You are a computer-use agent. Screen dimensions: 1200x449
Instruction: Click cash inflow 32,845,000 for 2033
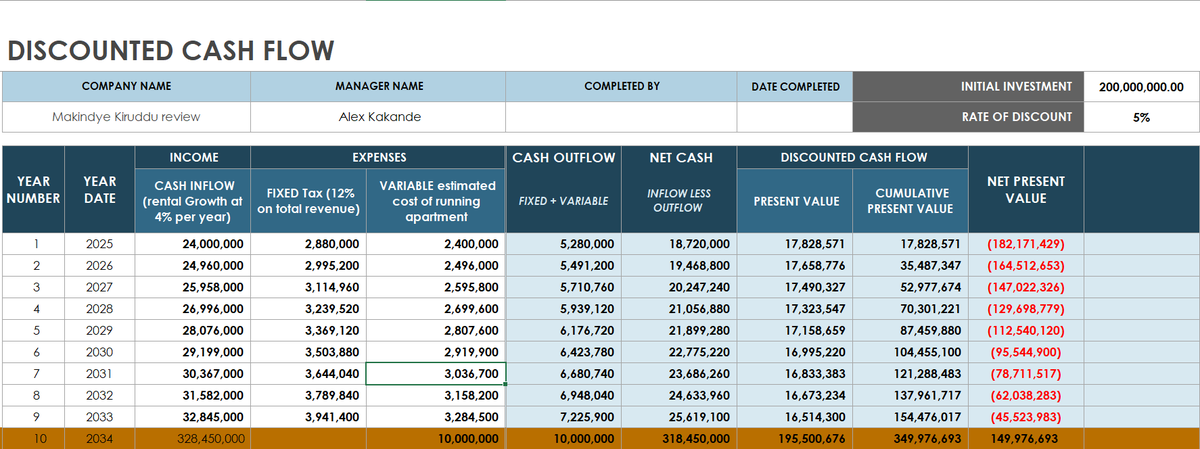pyautogui.click(x=194, y=417)
